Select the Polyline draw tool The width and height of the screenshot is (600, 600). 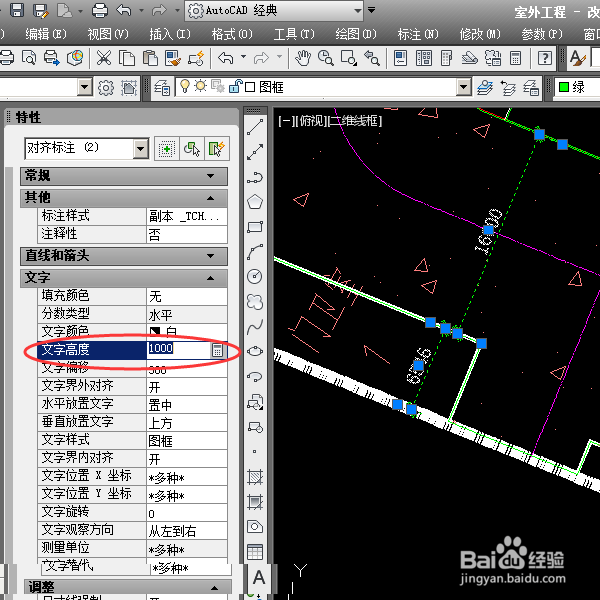click(255, 177)
